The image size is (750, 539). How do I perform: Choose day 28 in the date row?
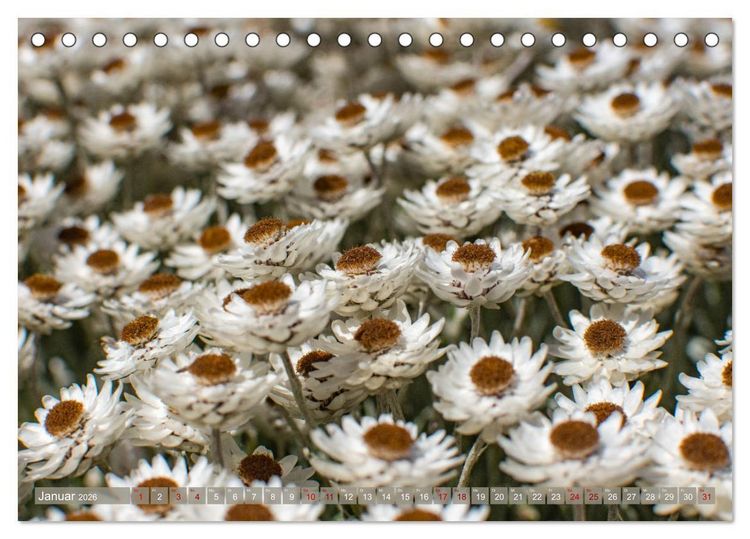click(x=651, y=496)
